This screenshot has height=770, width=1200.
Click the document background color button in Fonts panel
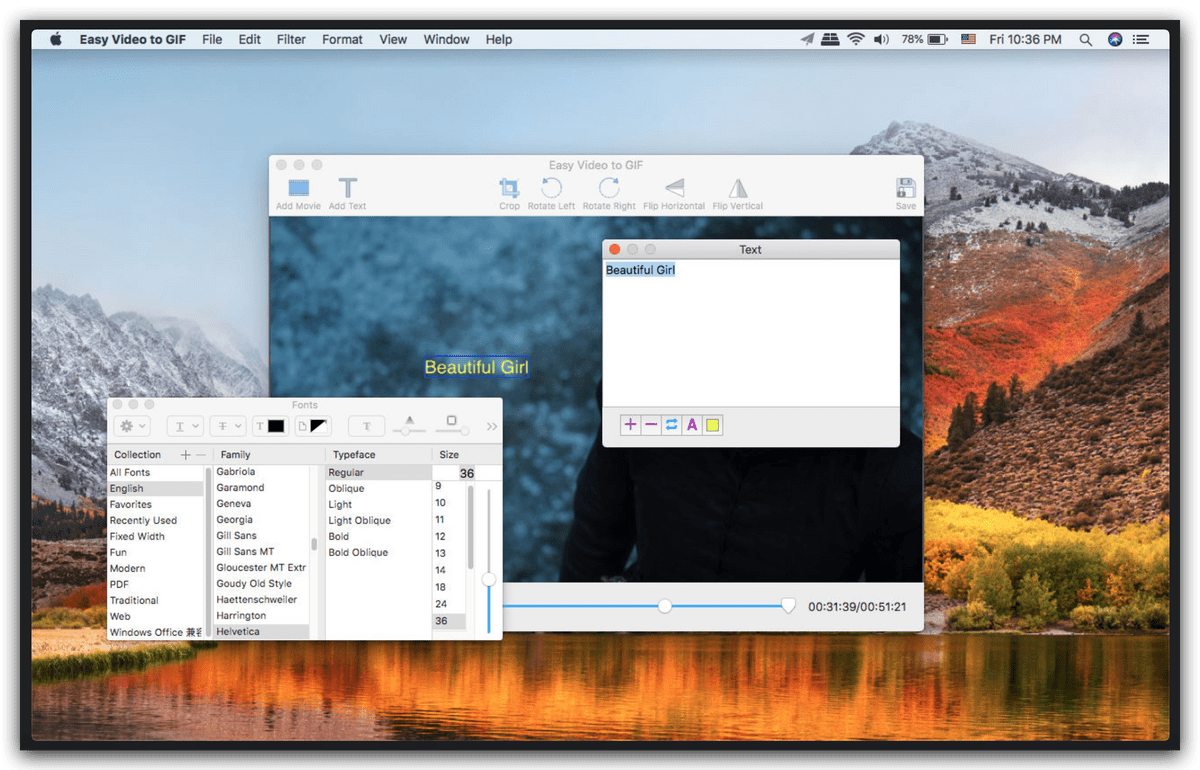click(x=313, y=426)
